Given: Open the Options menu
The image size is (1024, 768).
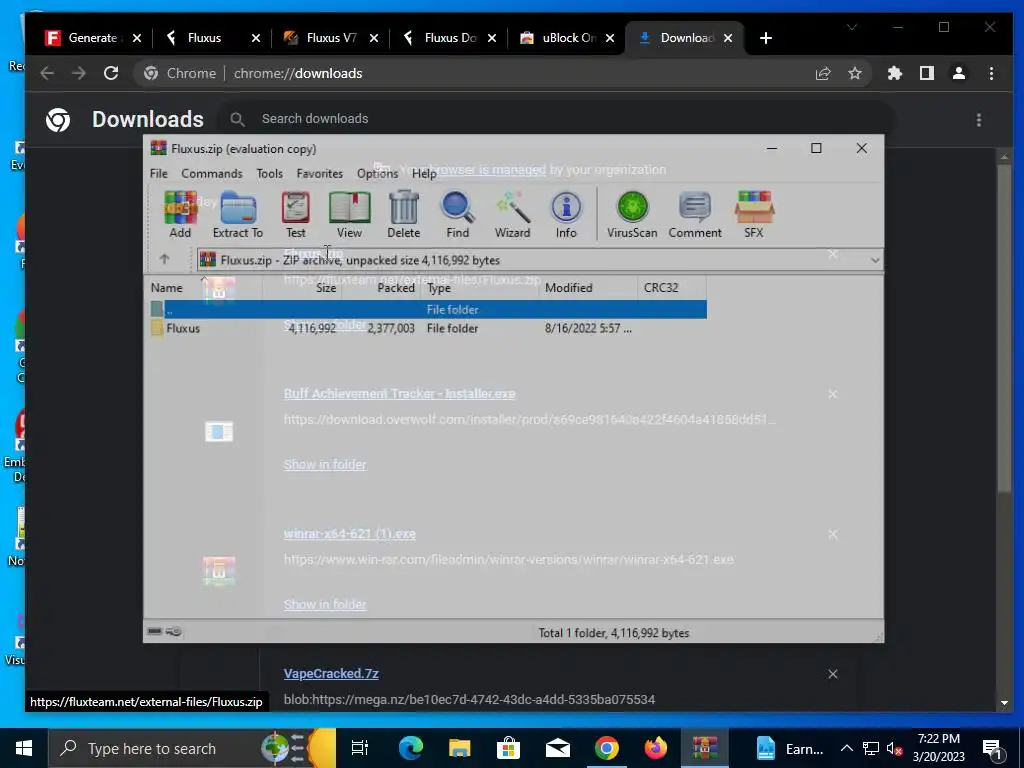Looking at the screenshot, I should coord(377,174).
